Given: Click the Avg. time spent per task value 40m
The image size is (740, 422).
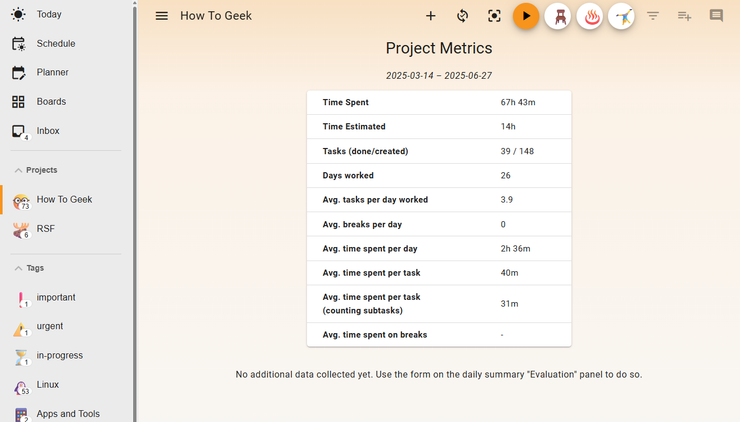Looking at the screenshot, I should 509,273.
